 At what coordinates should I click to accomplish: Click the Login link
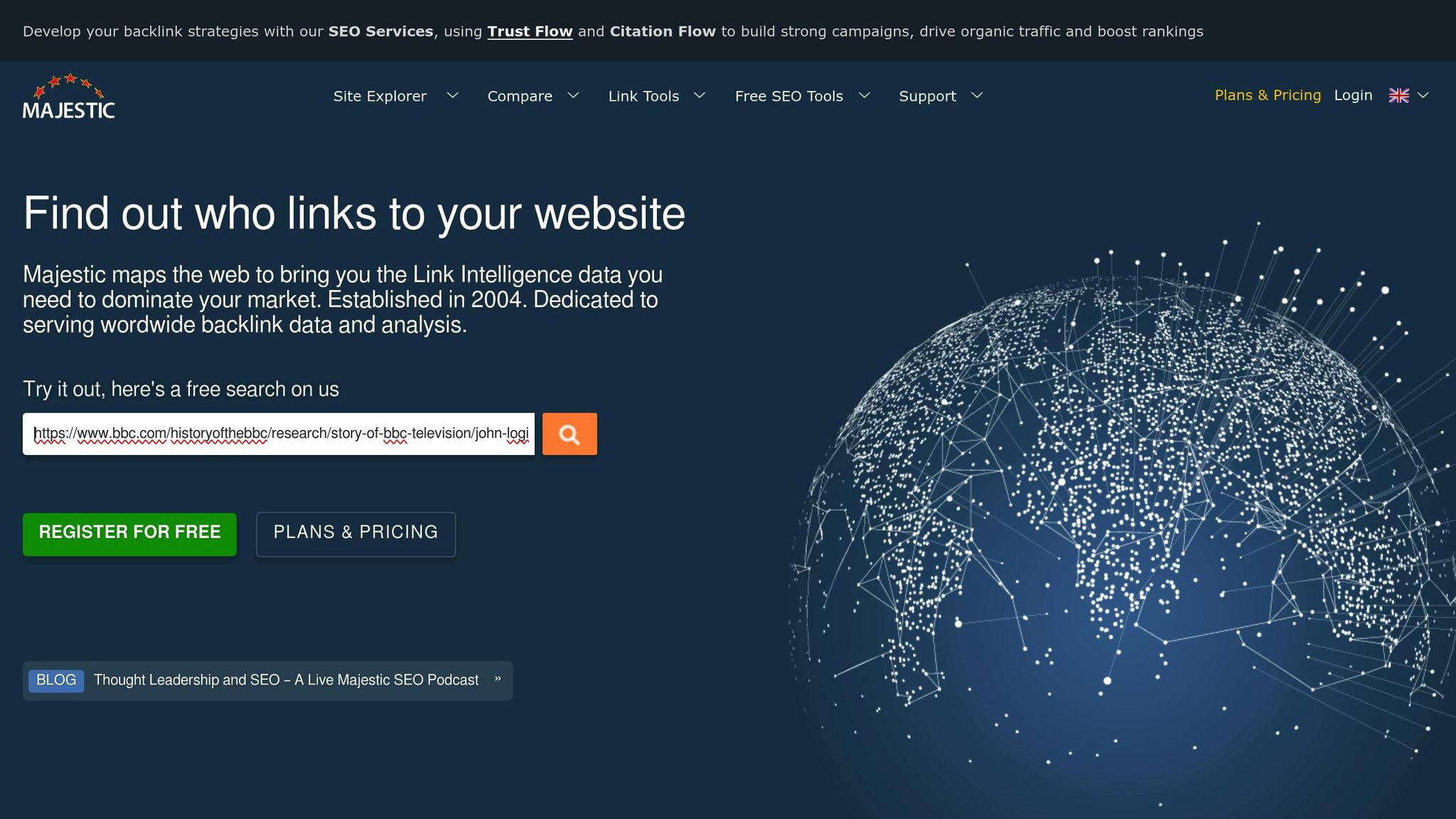(1353, 95)
